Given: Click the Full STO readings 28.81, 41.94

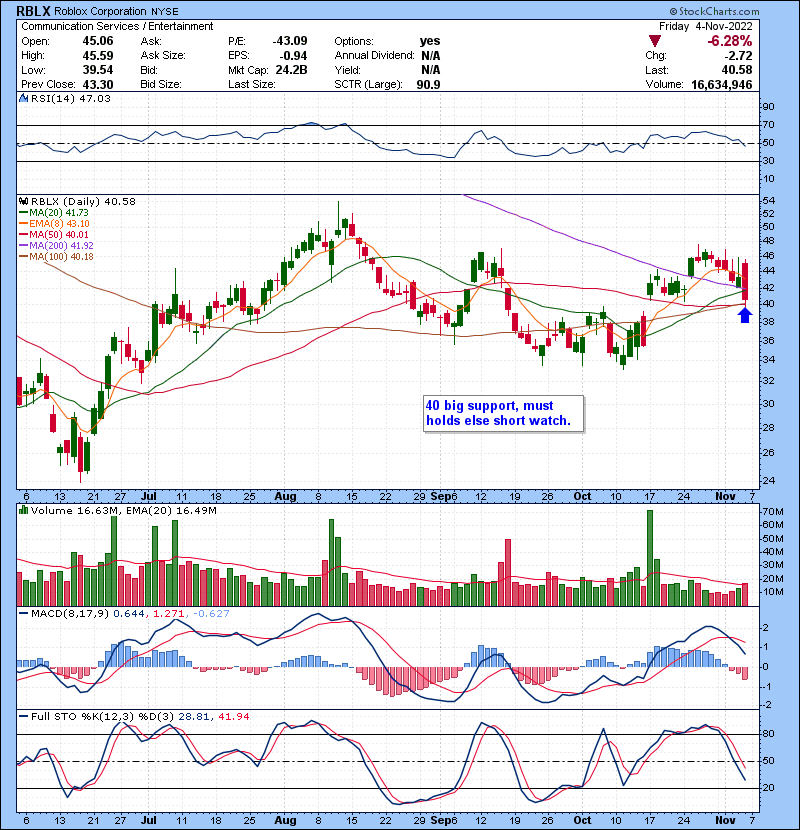Looking at the screenshot, I should point(214,717).
